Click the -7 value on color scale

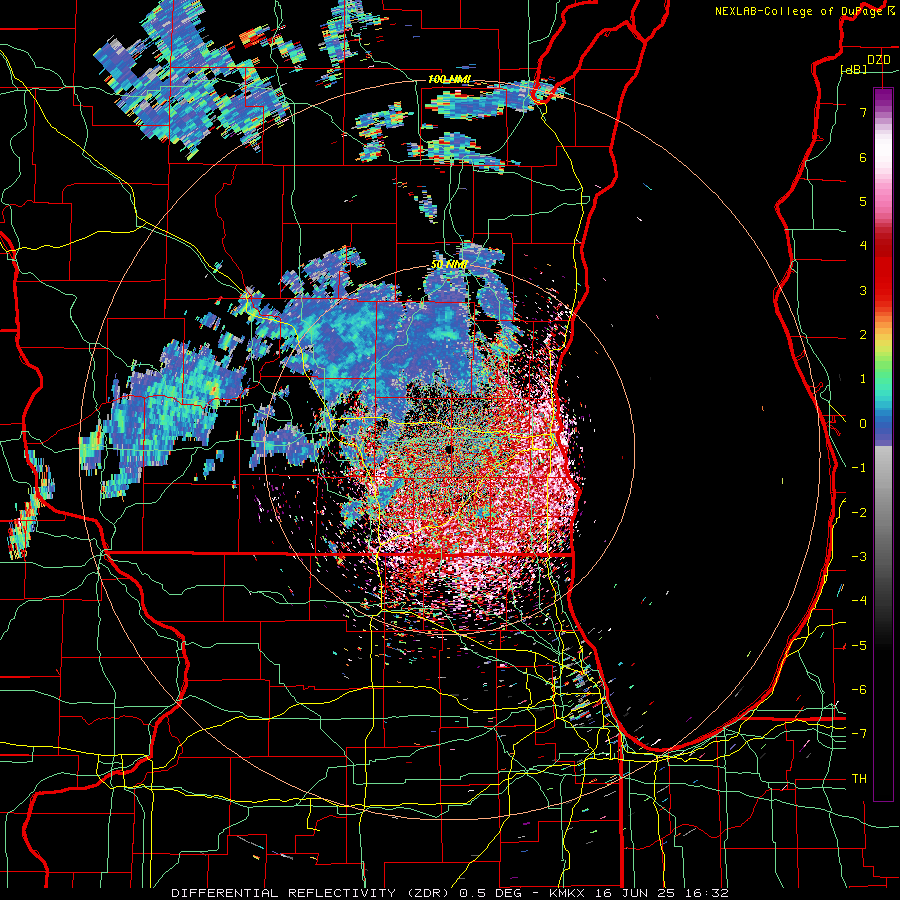(x=859, y=734)
